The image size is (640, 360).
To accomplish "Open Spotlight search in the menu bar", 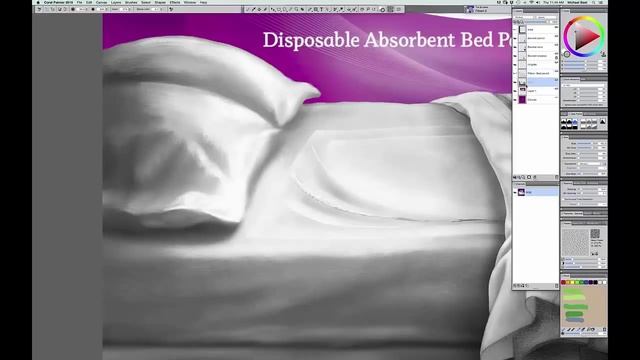I will point(594,2).
